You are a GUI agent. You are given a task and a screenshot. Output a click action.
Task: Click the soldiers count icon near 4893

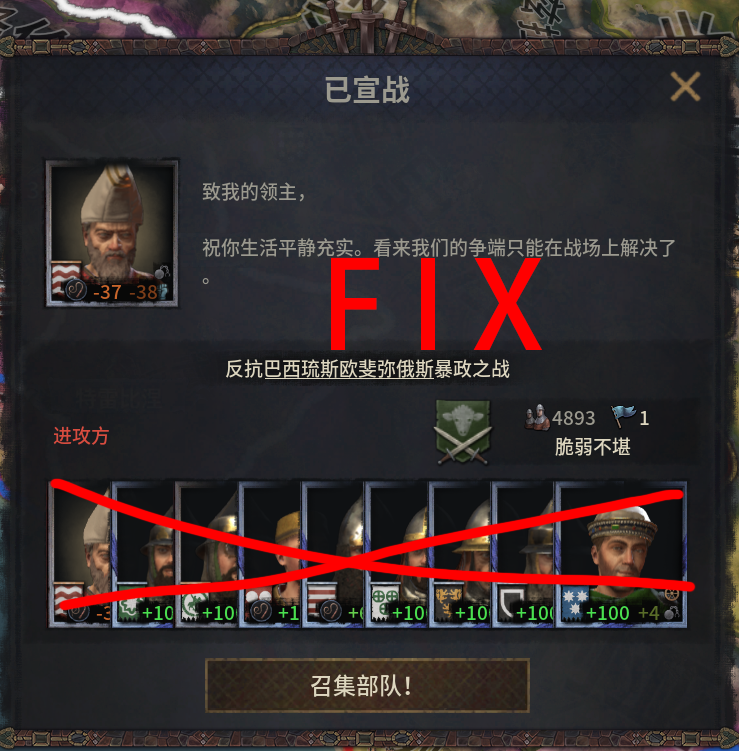pos(537,418)
